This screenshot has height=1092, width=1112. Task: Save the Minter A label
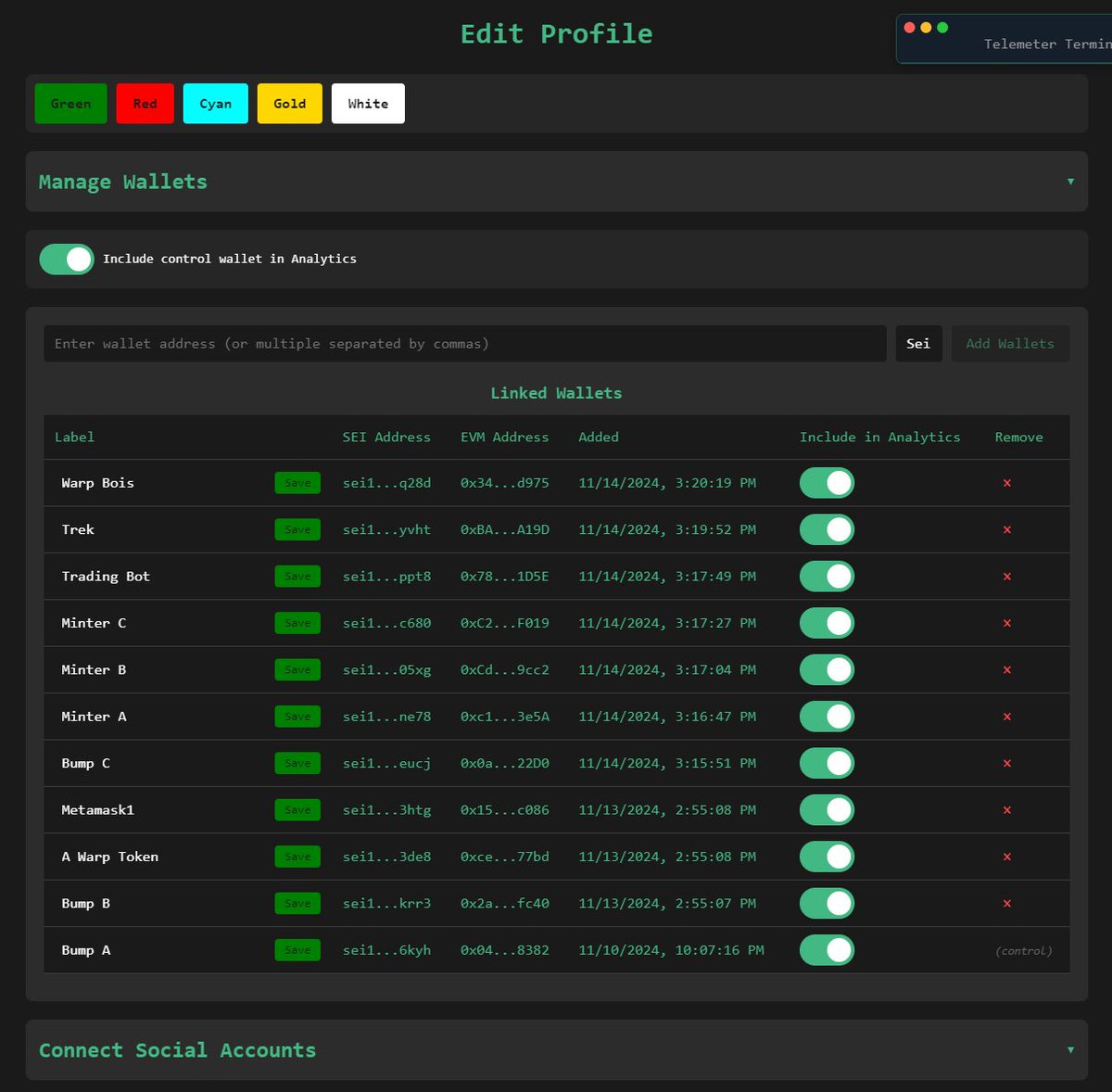point(297,717)
